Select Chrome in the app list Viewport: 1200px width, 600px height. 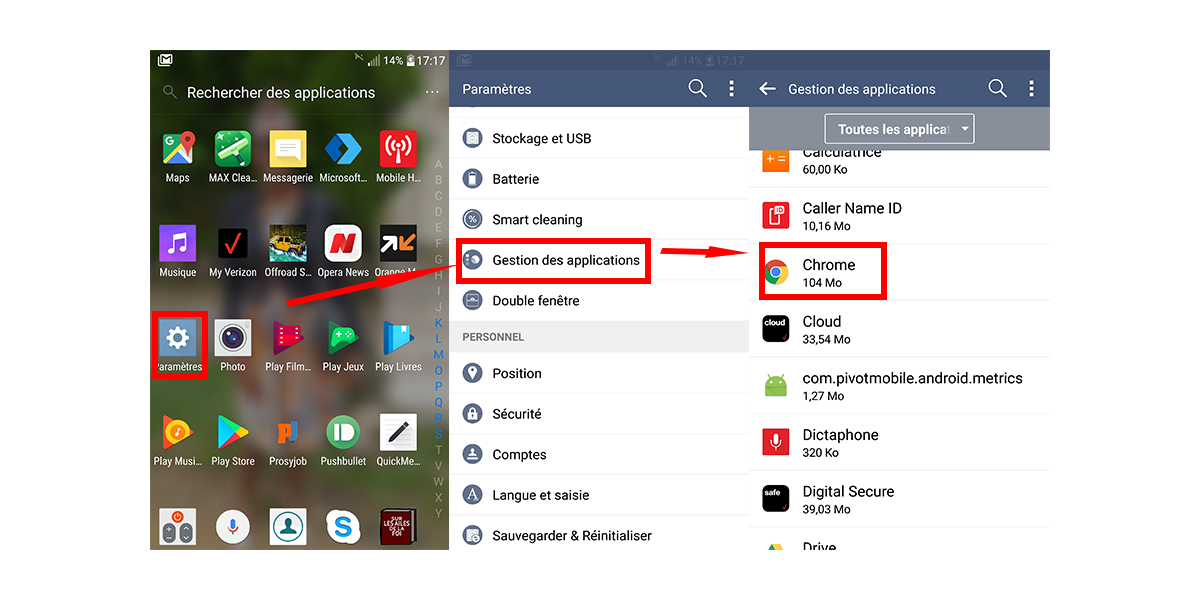[899, 272]
